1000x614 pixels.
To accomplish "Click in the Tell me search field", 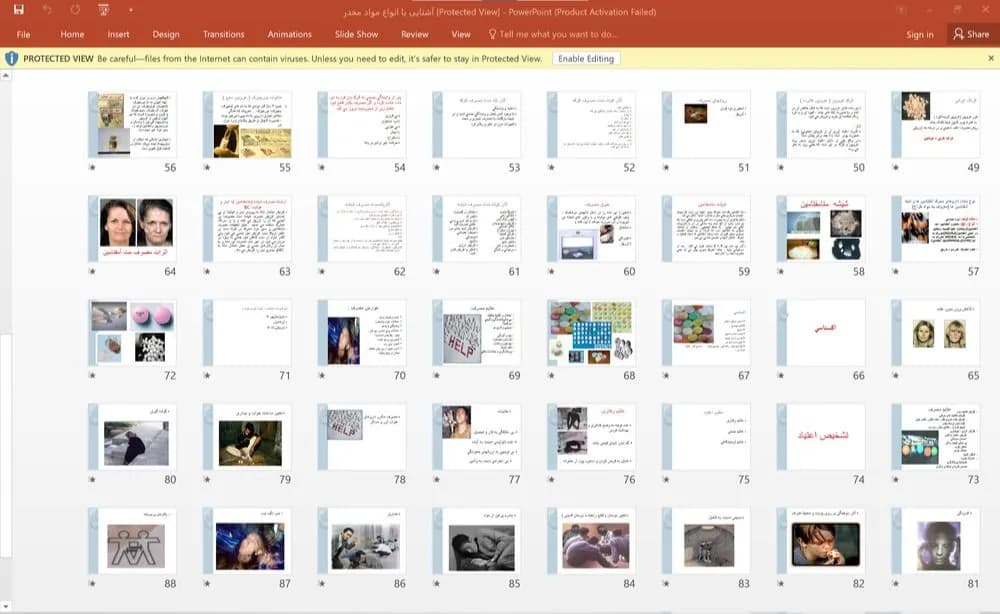I will [558, 34].
